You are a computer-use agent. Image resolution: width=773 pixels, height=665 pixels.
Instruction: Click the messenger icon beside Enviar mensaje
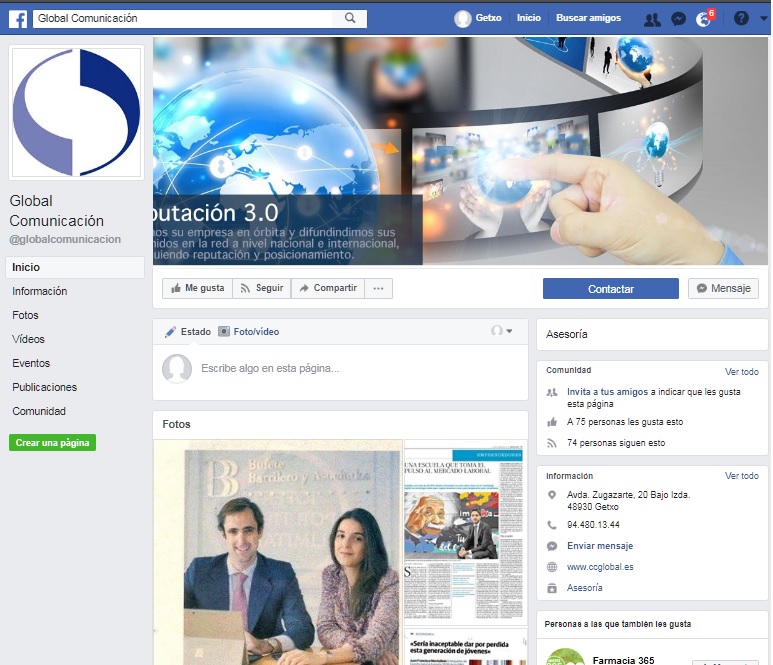tap(552, 546)
